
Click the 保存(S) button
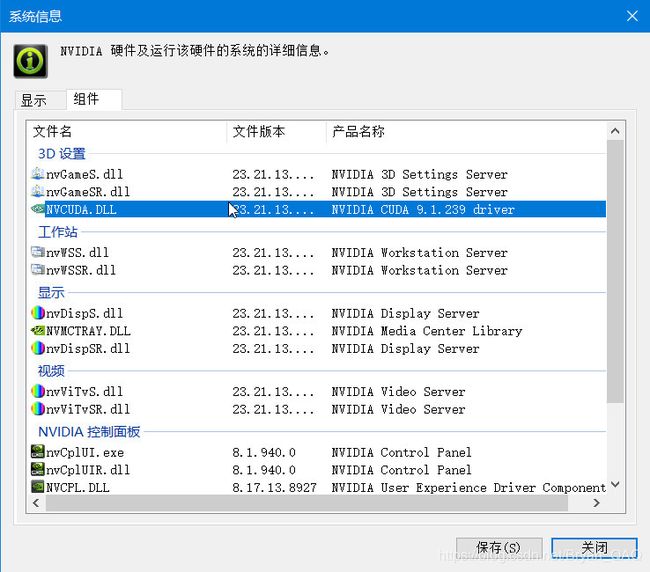click(499, 548)
